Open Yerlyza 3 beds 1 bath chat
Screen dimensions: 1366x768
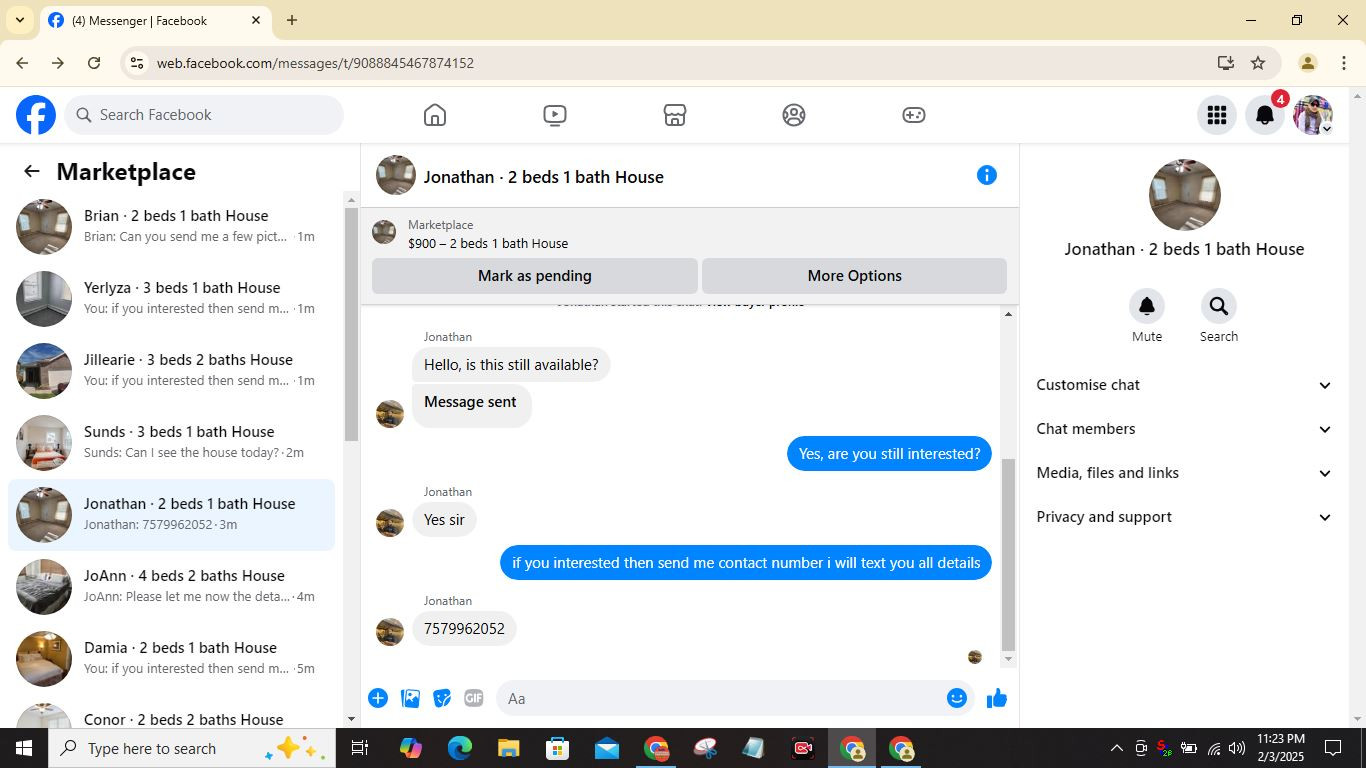[172, 299]
